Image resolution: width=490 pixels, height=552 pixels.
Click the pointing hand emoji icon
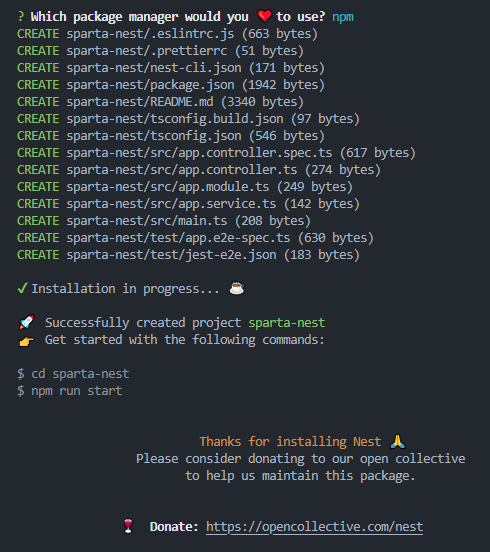(x=26, y=341)
